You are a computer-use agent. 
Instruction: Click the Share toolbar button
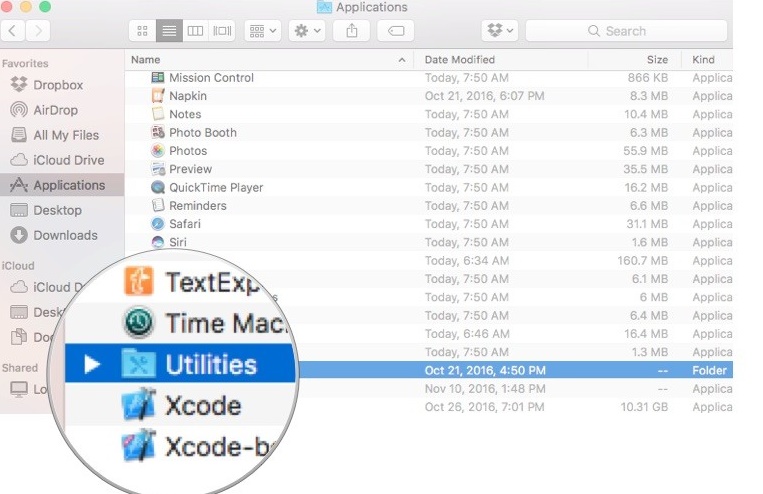point(351,31)
